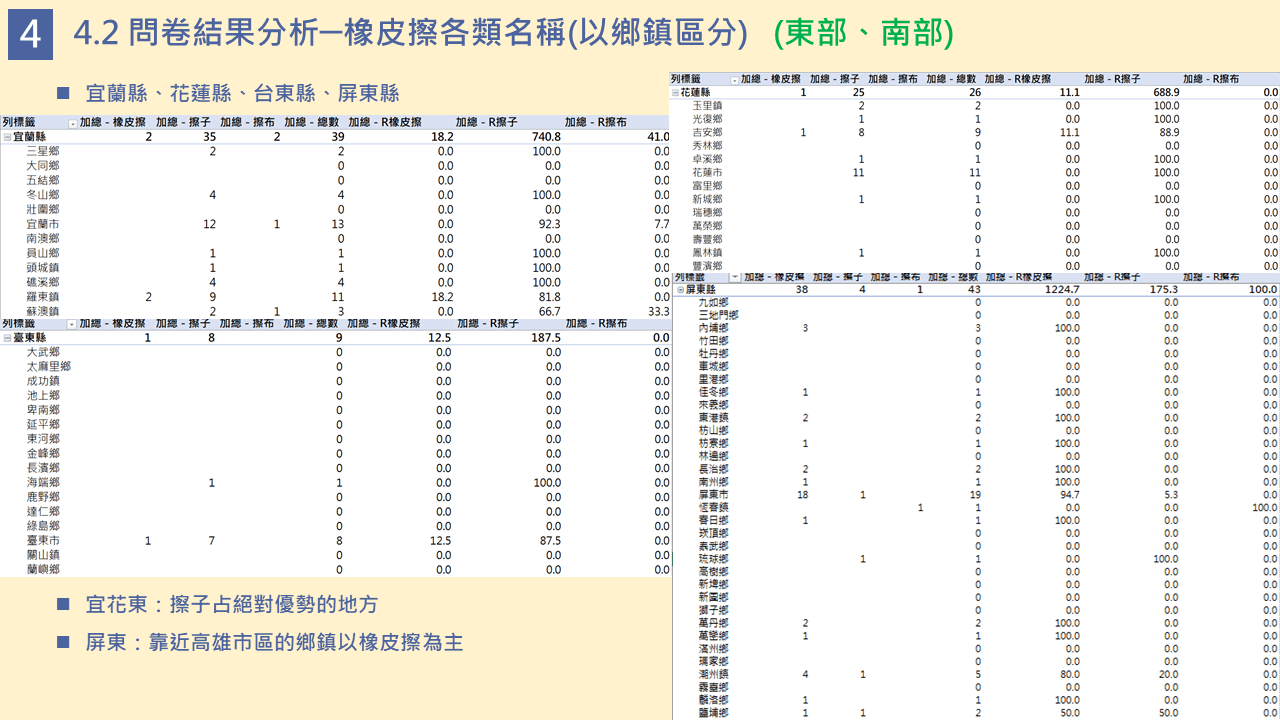The height and width of the screenshot is (720, 1280).
Task: Click the 潮州鎮 row label
Action: pyautogui.click(x=713, y=675)
